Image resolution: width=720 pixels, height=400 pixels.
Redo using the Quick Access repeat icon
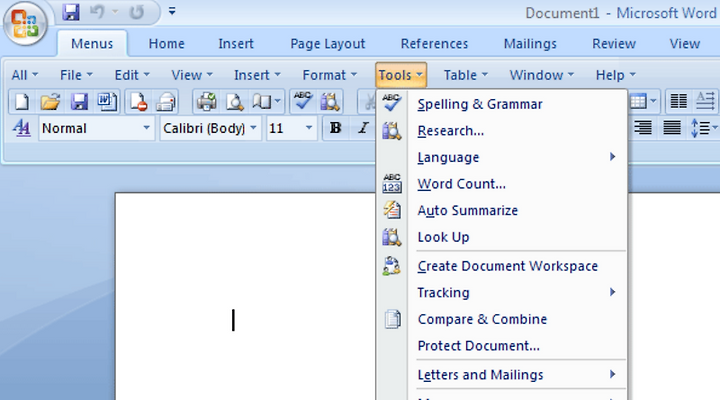[x=137, y=12]
